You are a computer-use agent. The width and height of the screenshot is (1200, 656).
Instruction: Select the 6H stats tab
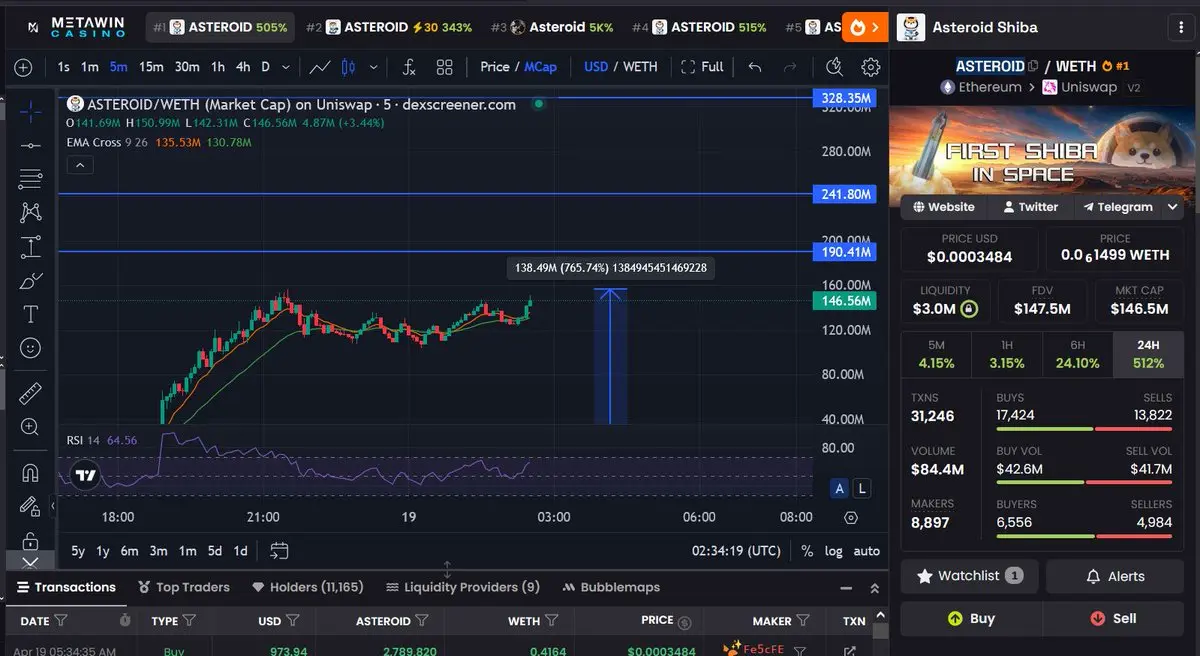coord(1077,354)
